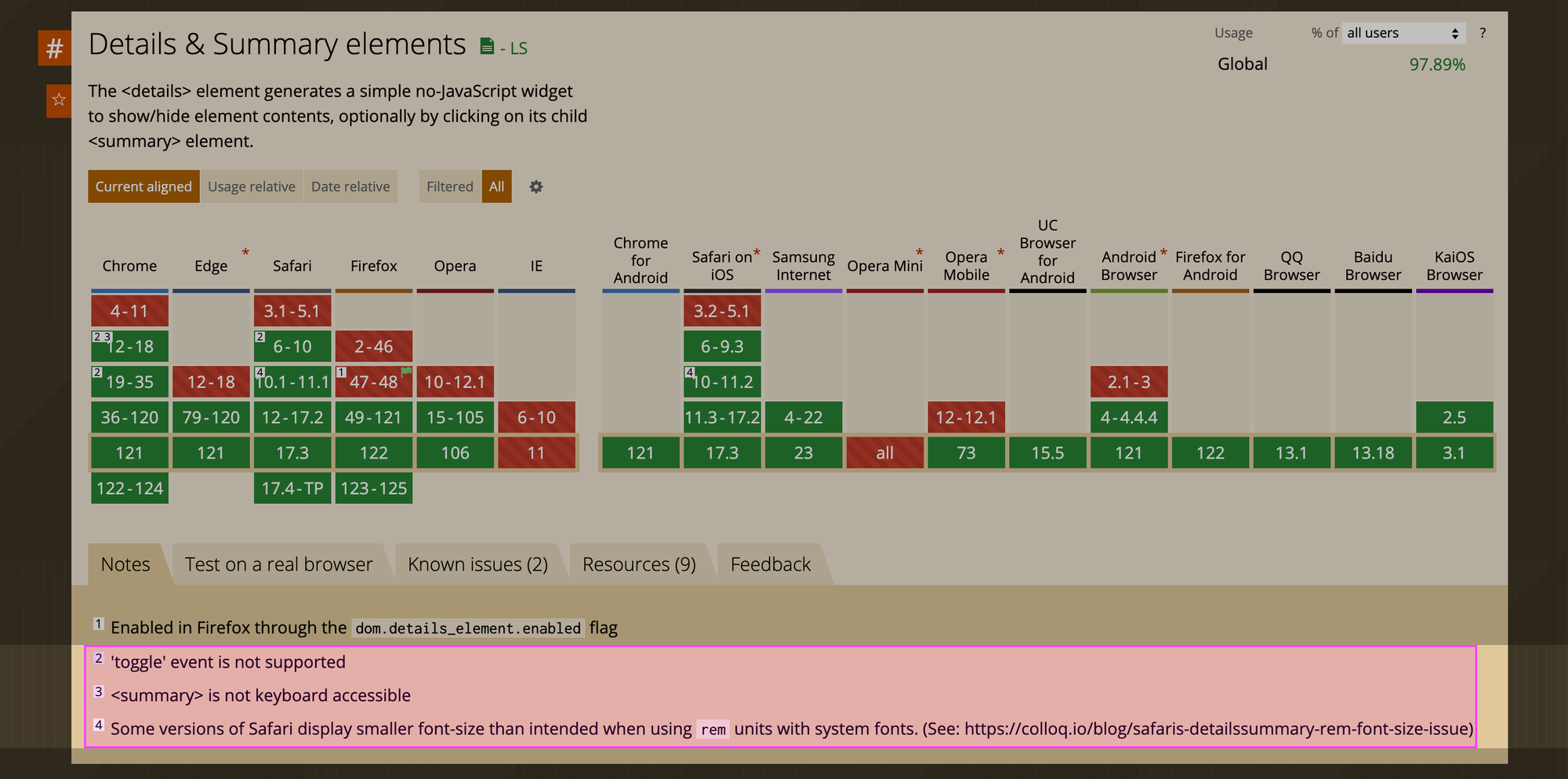Click Safari 10.1-11.1 cell
The width and height of the screenshot is (1568, 779).
point(292,382)
